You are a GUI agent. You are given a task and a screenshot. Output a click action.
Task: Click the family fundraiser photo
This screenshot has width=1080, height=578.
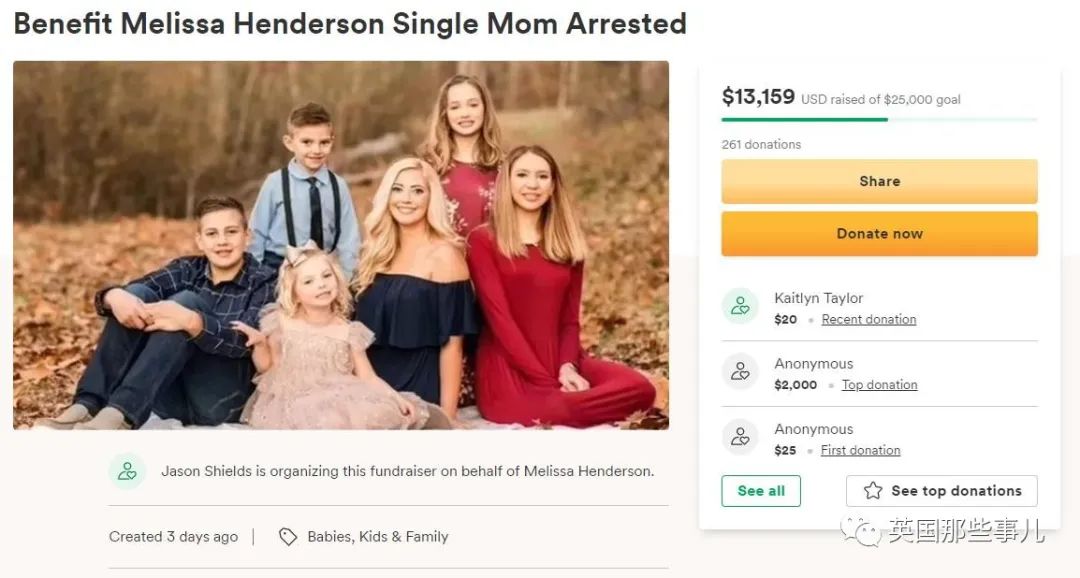tap(340, 245)
